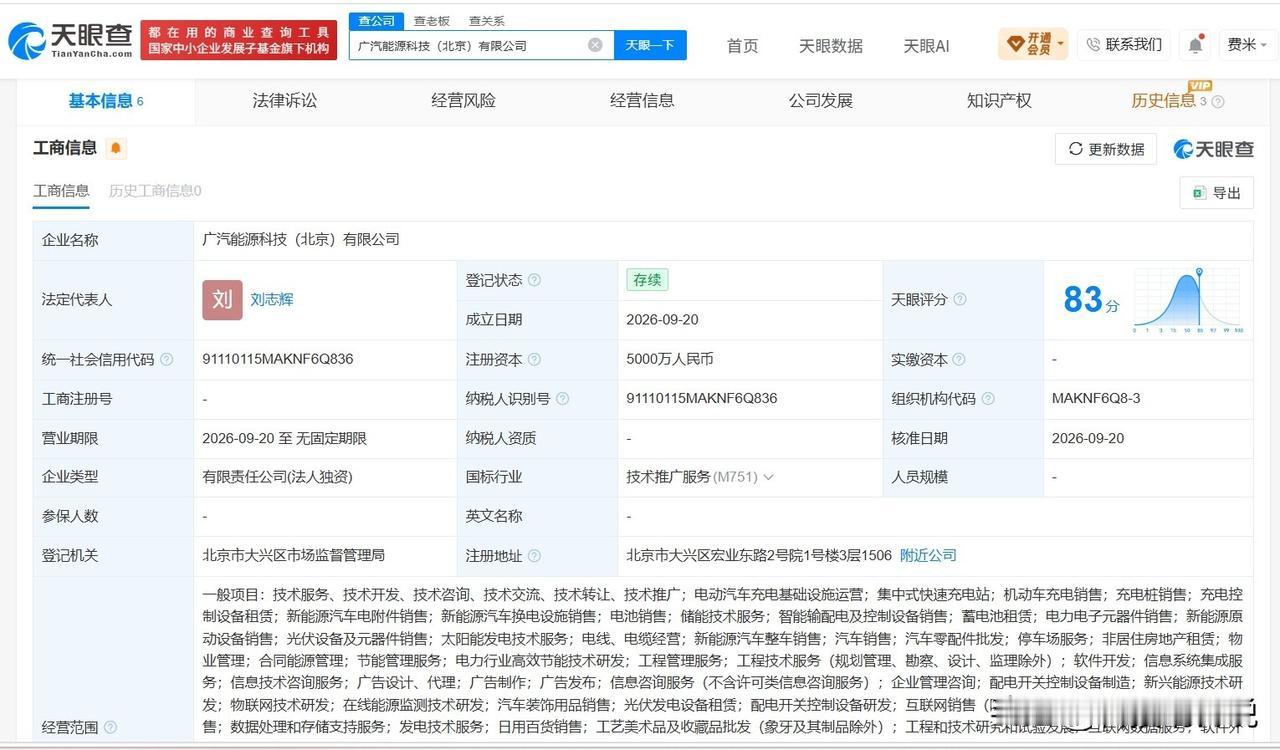Click the Tianyancha watermark logo beside 更新数据
1280x750 pixels.
pyautogui.click(x=1213, y=149)
